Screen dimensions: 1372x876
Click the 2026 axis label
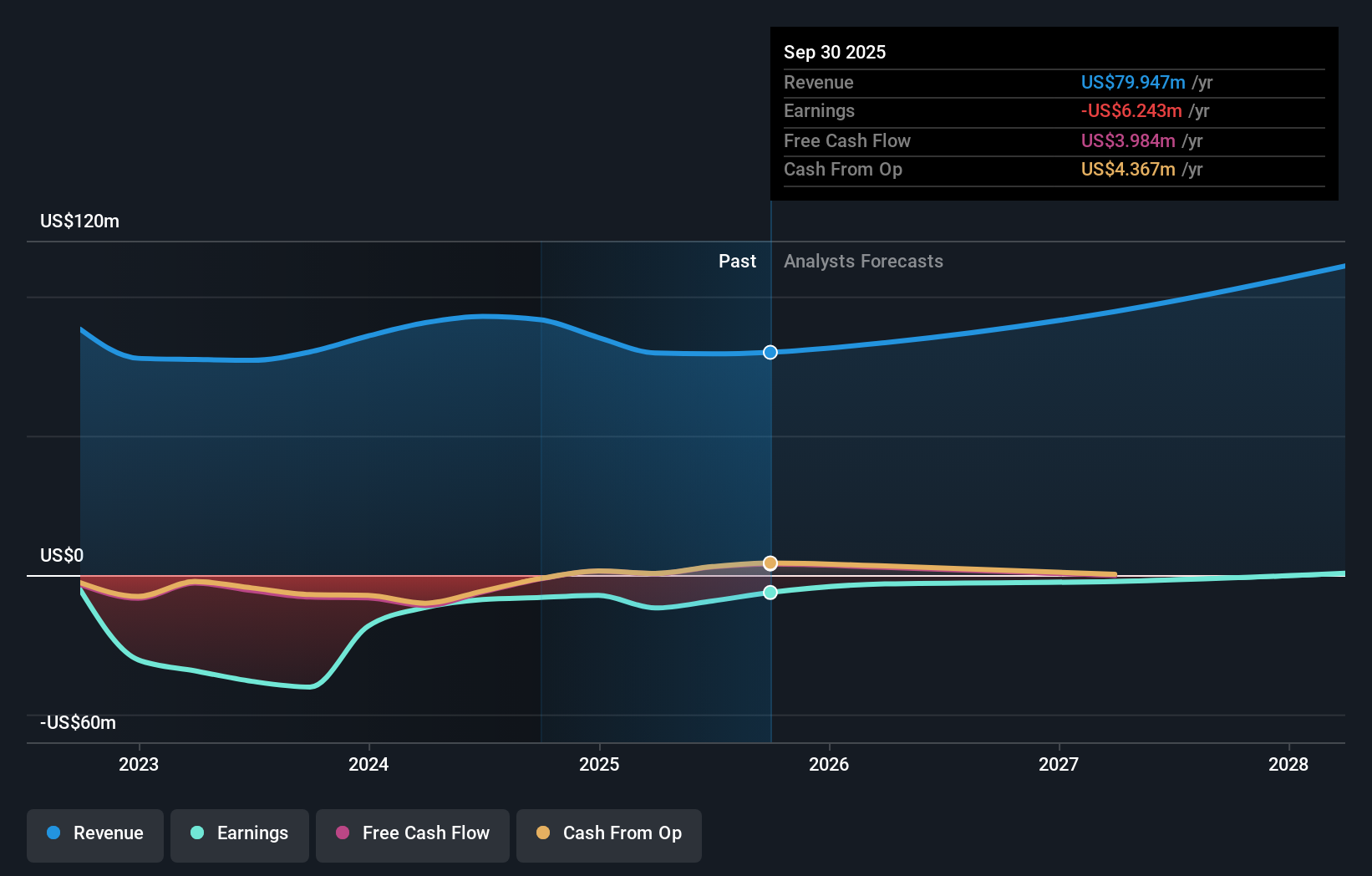click(x=829, y=764)
